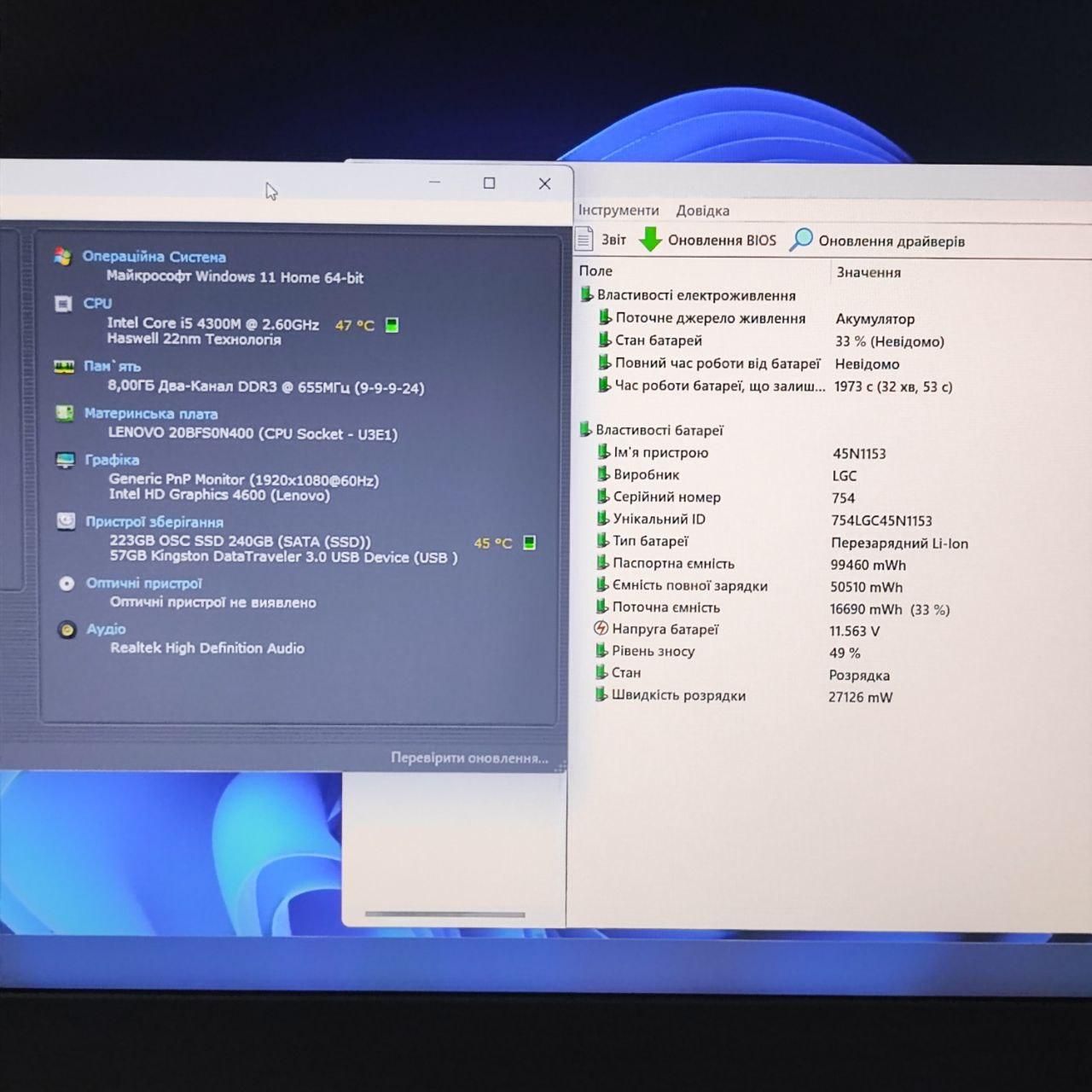Click the 223GB OSC SSD 240GB drive text

[241, 541]
